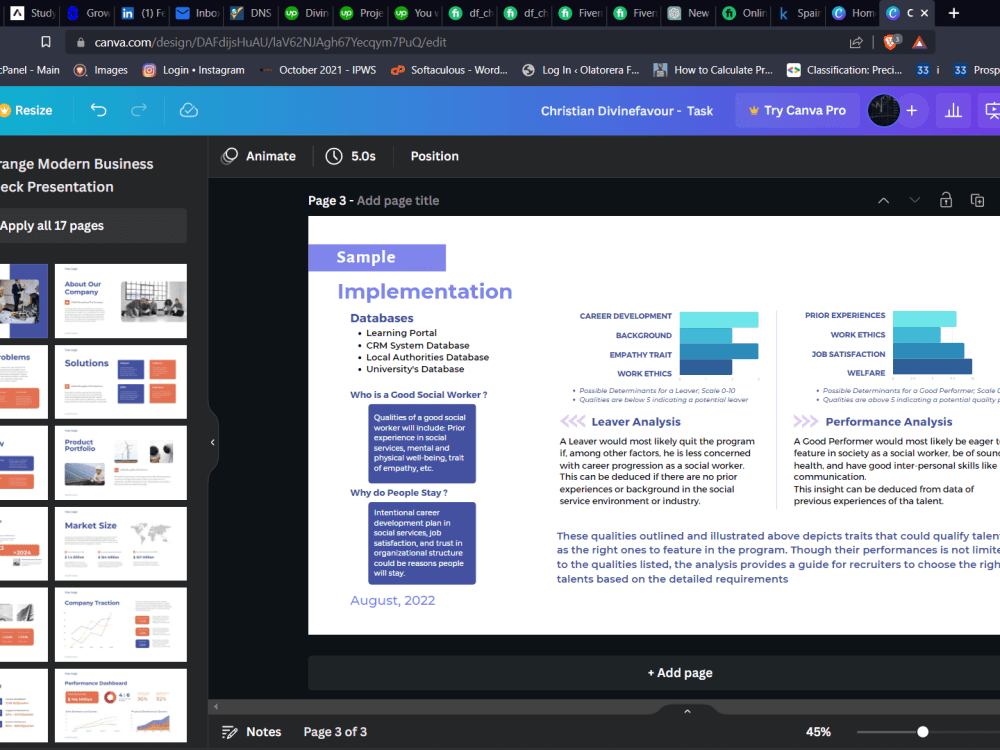Image resolution: width=1000 pixels, height=750 pixels.
Task: Switch to the DNS browser tab
Action: coord(251,13)
